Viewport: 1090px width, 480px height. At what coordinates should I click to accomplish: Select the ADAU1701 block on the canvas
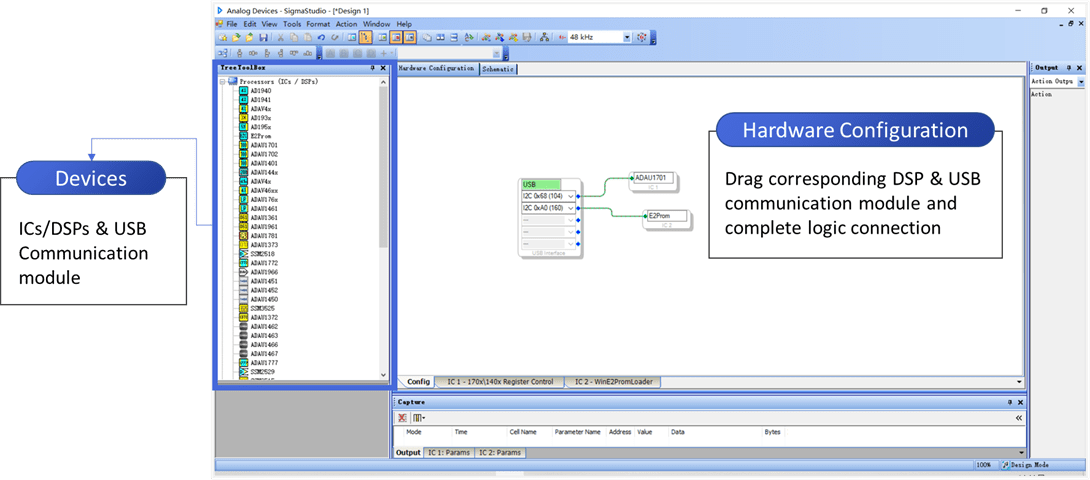pos(655,178)
